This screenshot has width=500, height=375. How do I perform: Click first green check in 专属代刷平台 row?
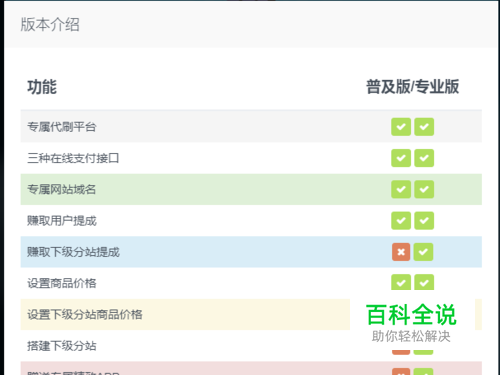(401, 127)
